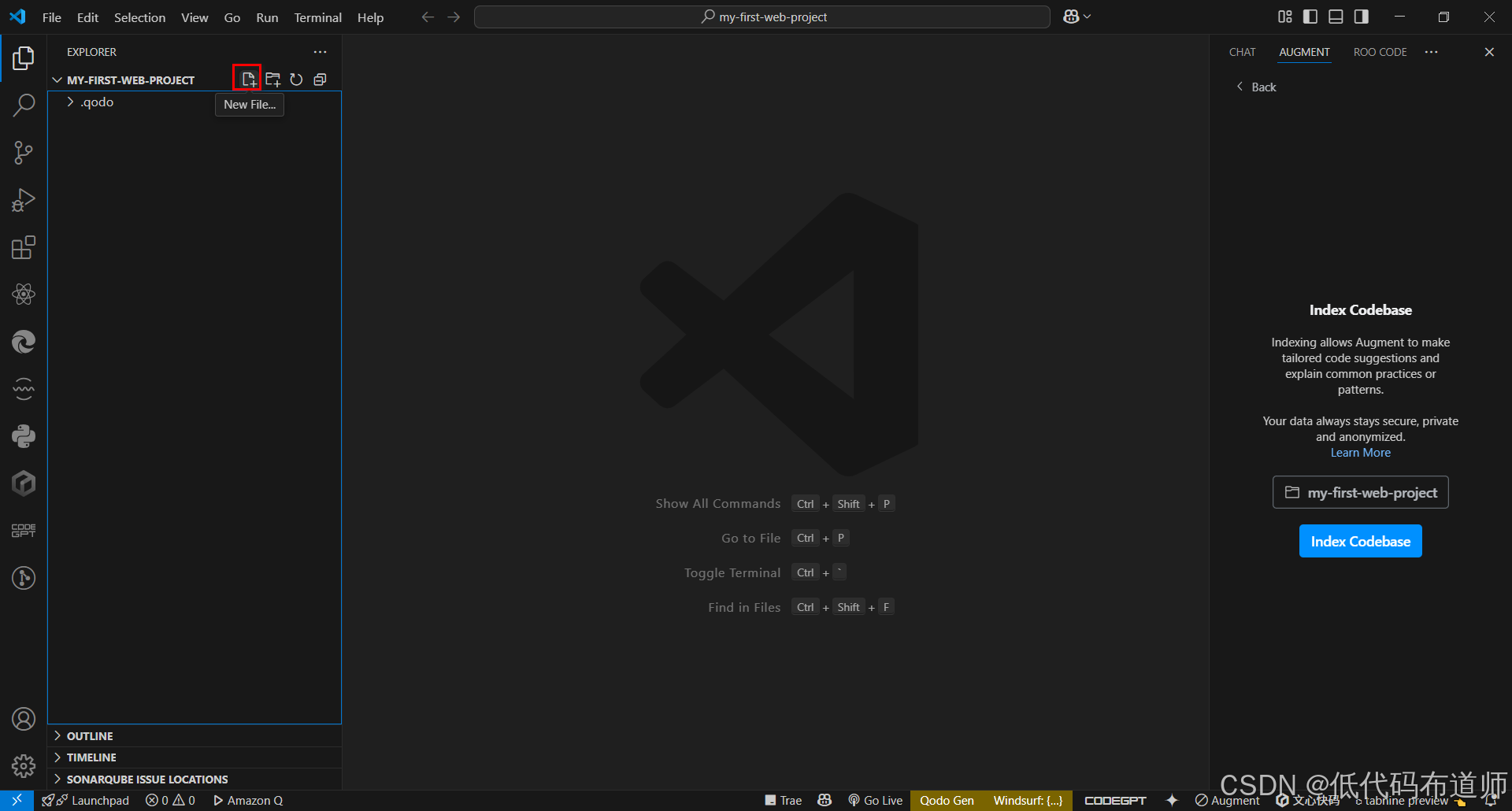The width and height of the screenshot is (1512, 811).
Task: Switch to the AUGMENT tab
Action: click(x=1304, y=52)
